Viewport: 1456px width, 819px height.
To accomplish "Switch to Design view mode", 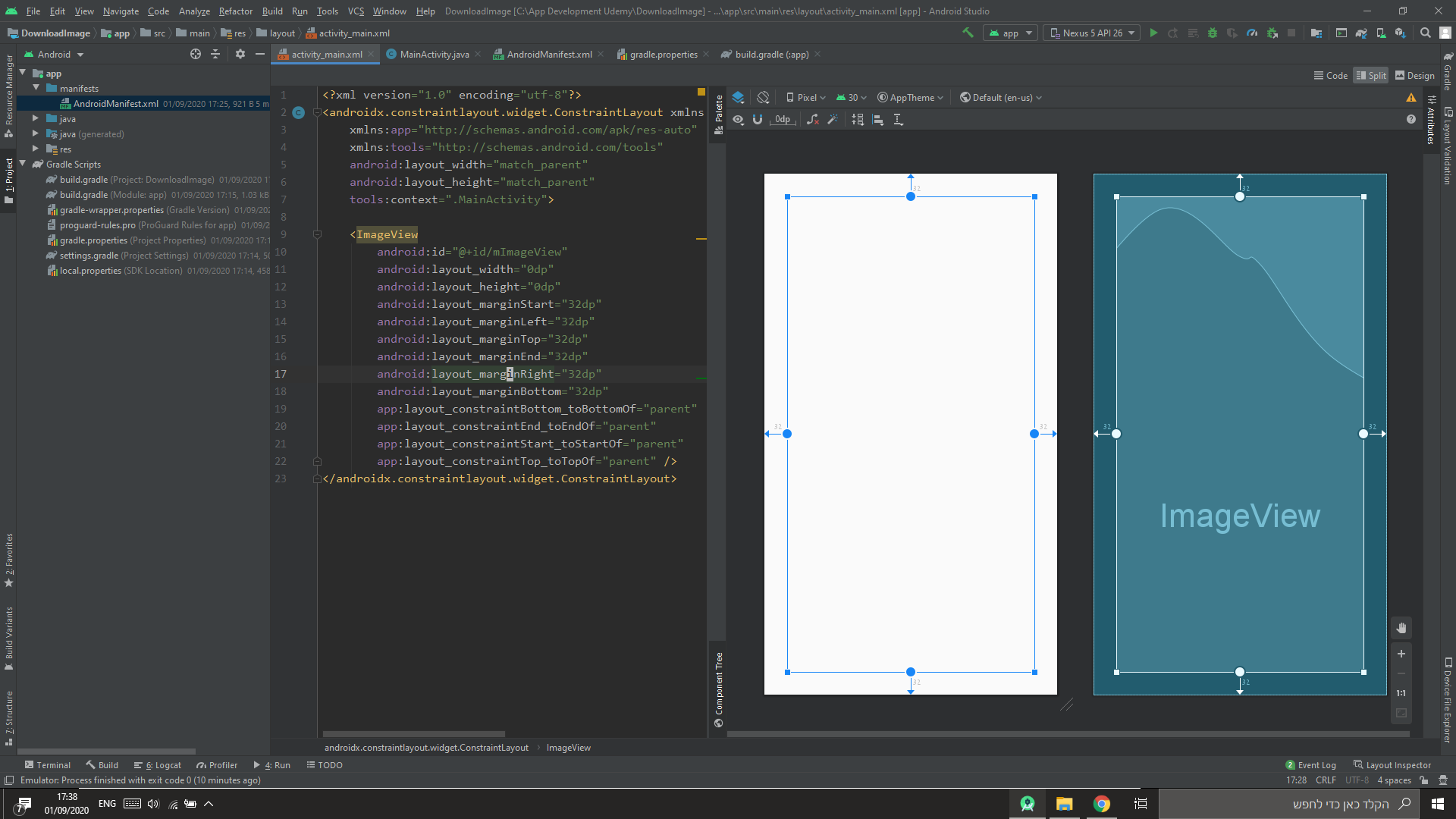I will pos(1415,75).
